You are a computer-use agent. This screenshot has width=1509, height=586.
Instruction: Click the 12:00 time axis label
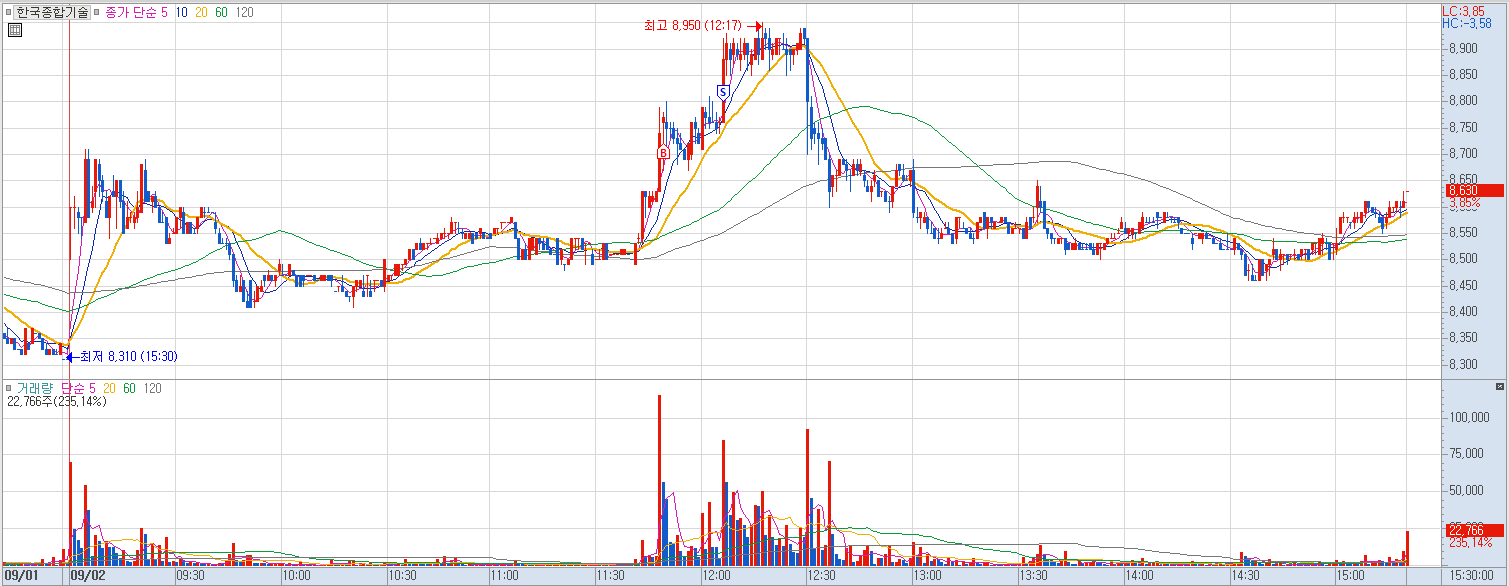click(x=717, y=576)
